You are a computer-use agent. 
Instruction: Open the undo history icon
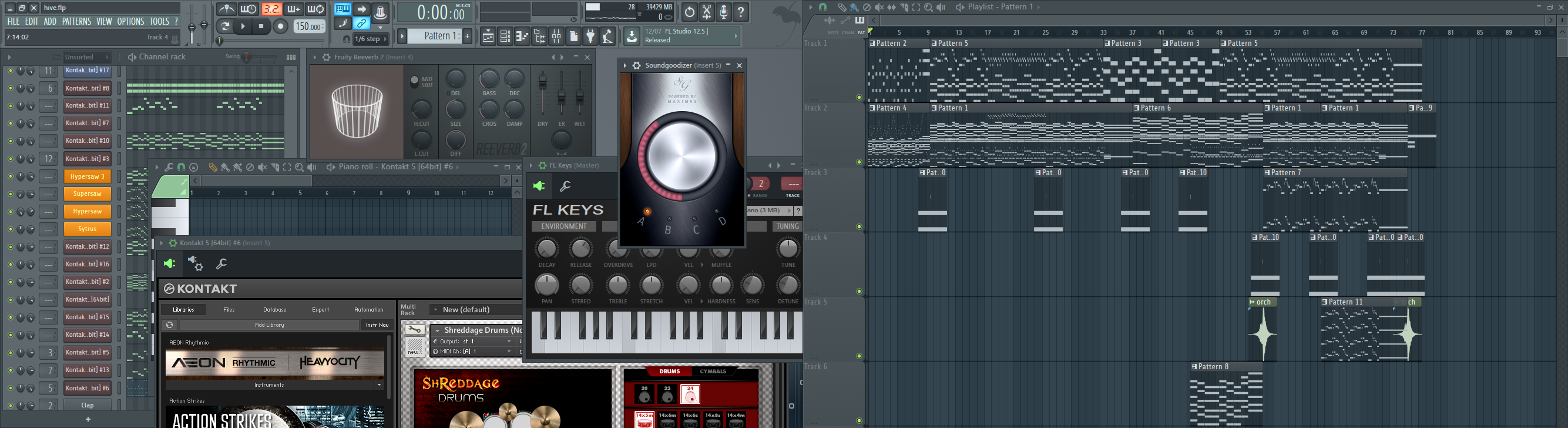689,12
